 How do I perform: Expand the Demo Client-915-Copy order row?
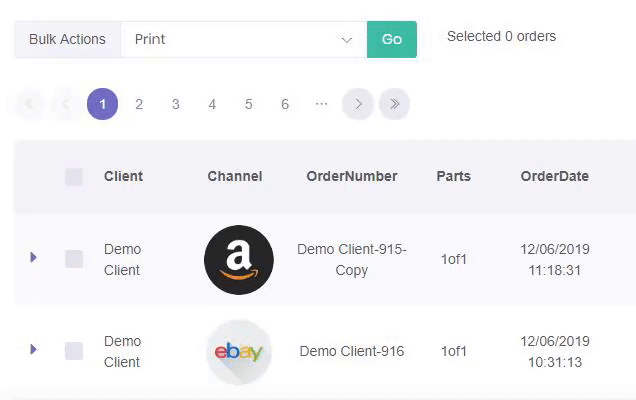[34, 258]
